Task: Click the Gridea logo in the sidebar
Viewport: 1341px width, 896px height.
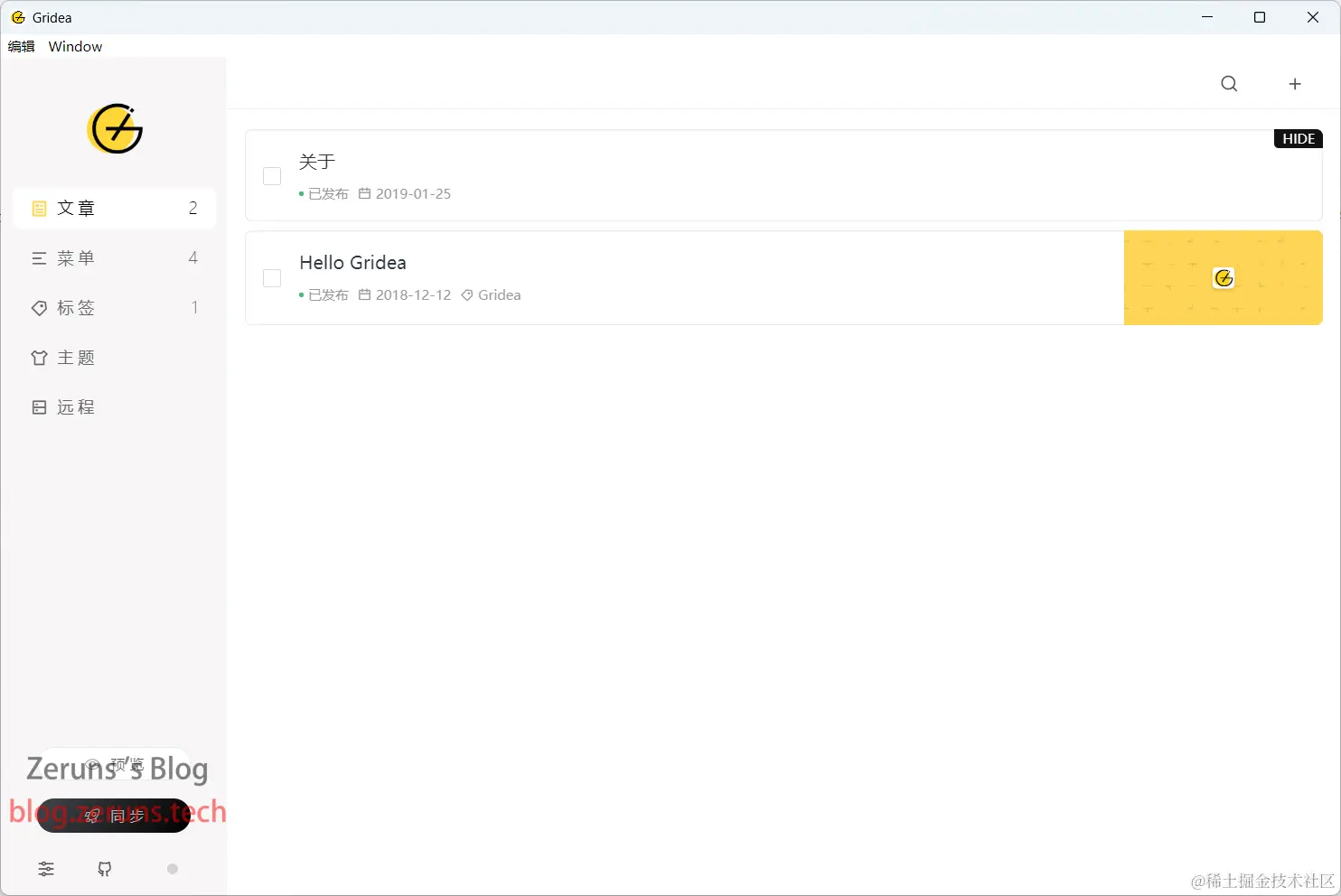Action: [115, 128]
